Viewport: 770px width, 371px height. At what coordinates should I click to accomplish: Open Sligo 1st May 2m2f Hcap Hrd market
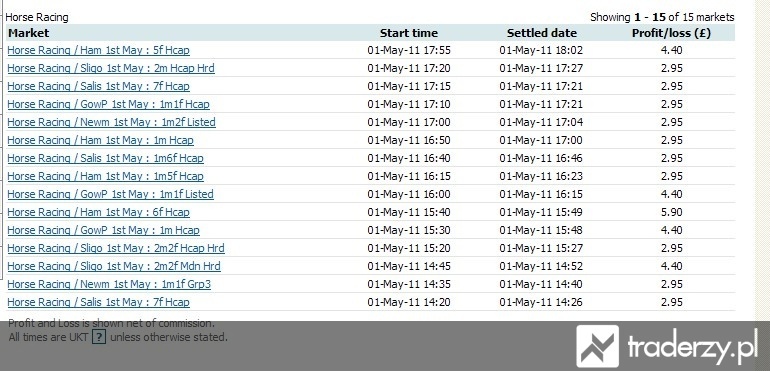(116, 249)
